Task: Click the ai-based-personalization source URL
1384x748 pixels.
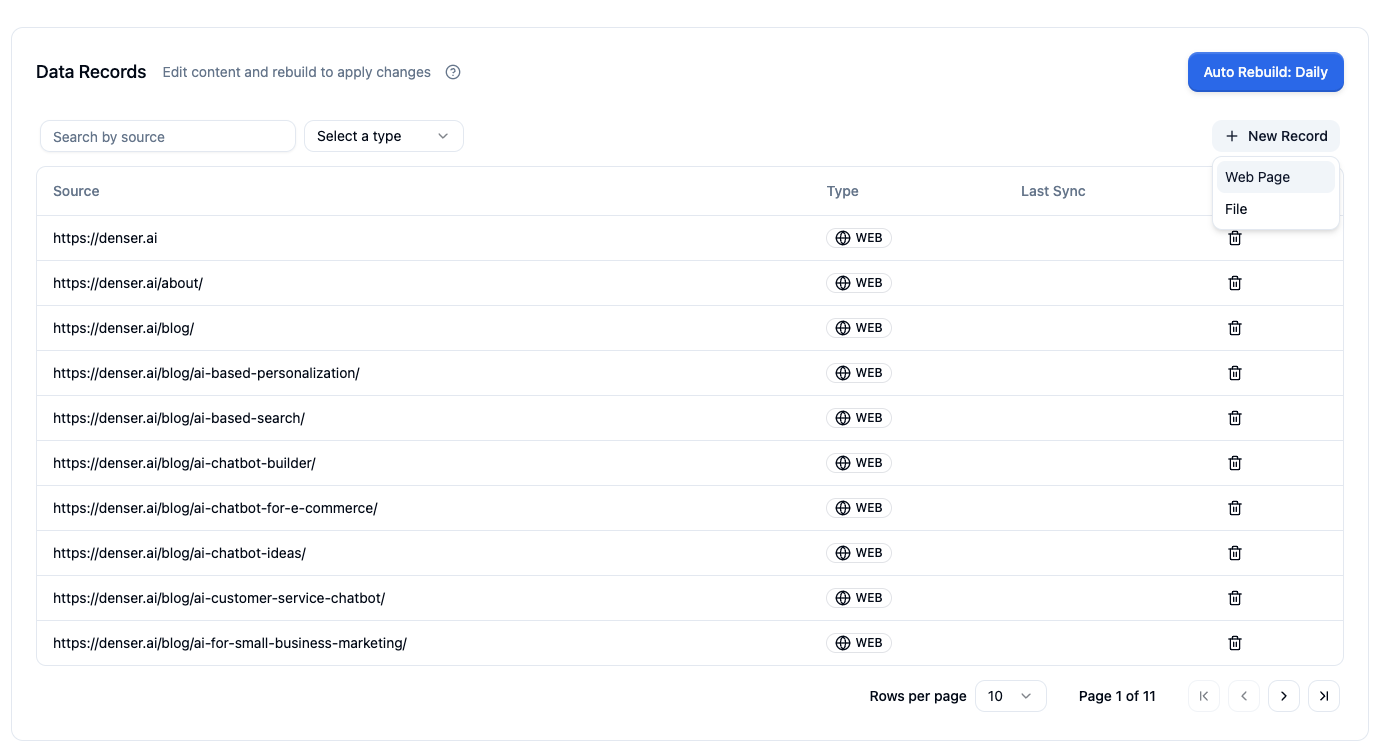Action: pyautogui.click(x=206, y=373)
